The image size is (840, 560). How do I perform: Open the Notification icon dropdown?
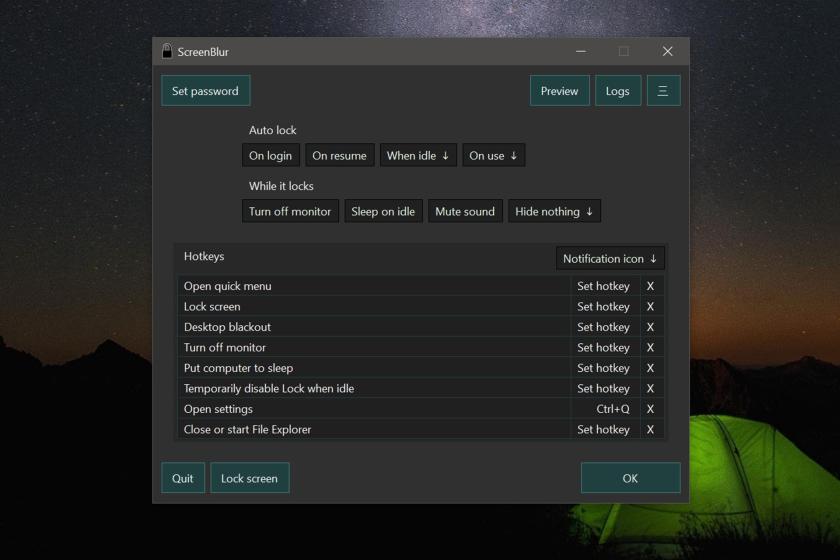tap(610, 258)
